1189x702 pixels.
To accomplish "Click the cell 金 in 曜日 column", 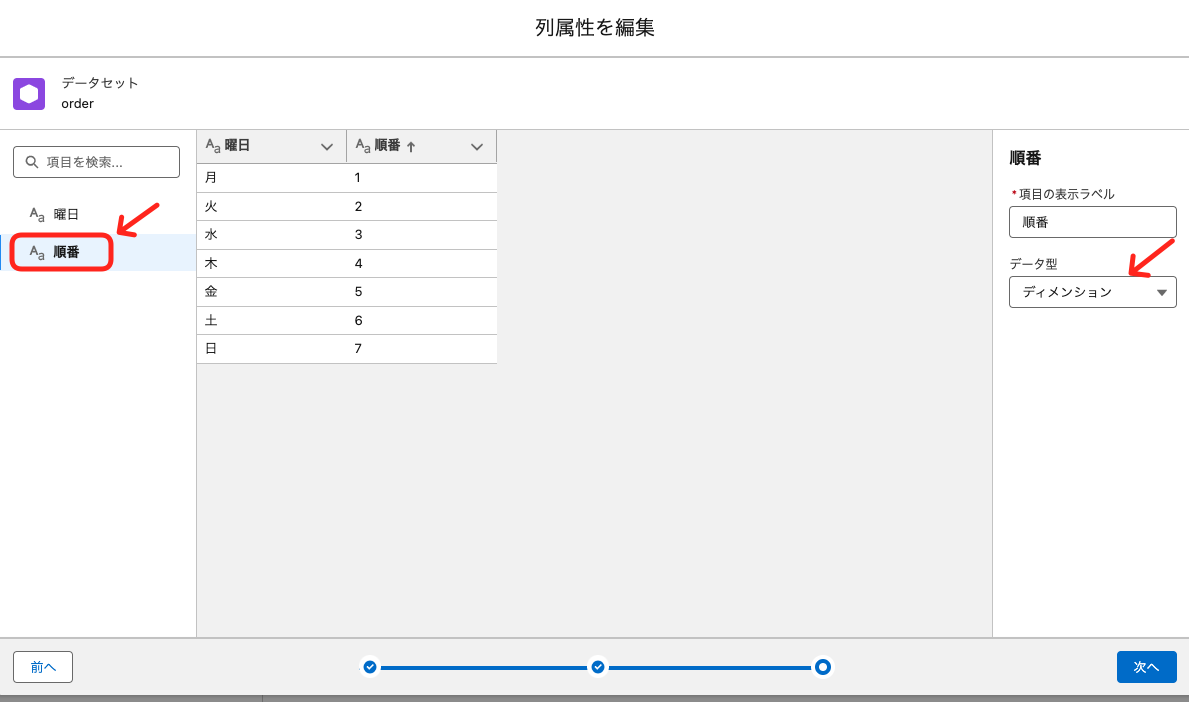I will 271,292.
